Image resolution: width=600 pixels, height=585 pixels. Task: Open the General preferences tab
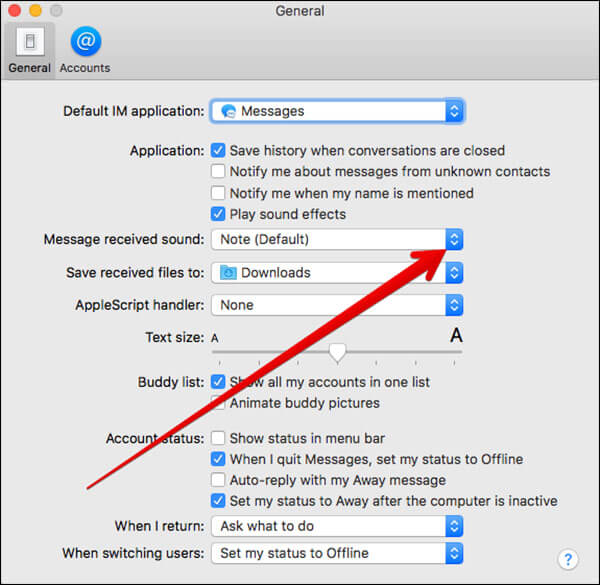pos(29,51)
